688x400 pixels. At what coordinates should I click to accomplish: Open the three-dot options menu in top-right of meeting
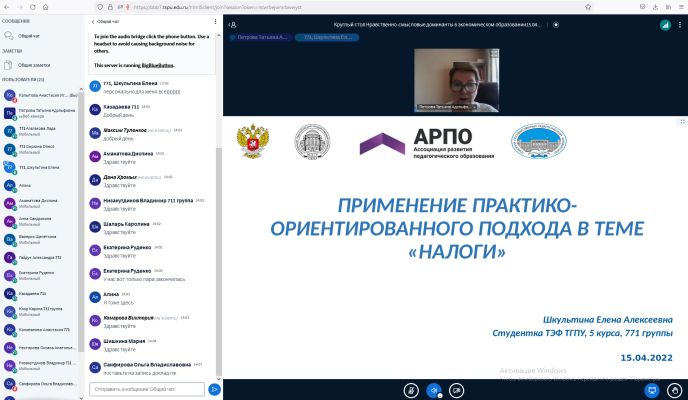pyautogui.click(x=681, y=25)
